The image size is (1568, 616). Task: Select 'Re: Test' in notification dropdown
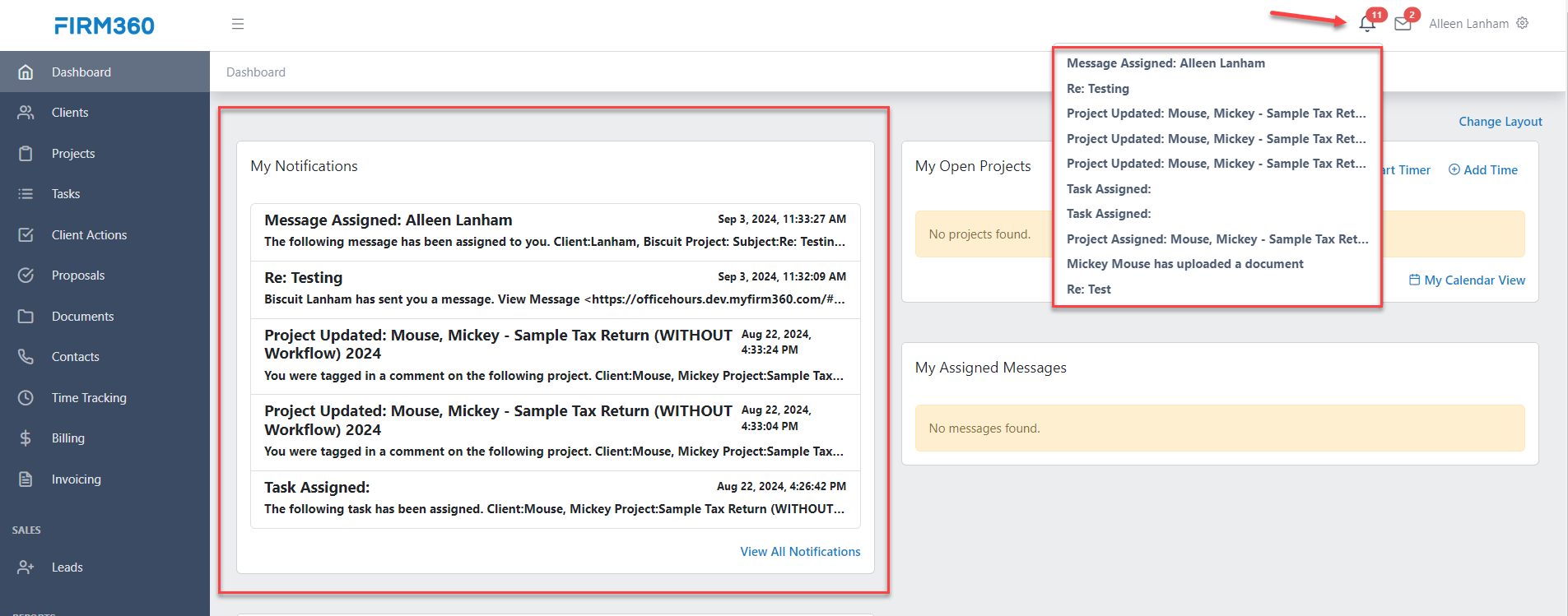tap(1089, 289)
